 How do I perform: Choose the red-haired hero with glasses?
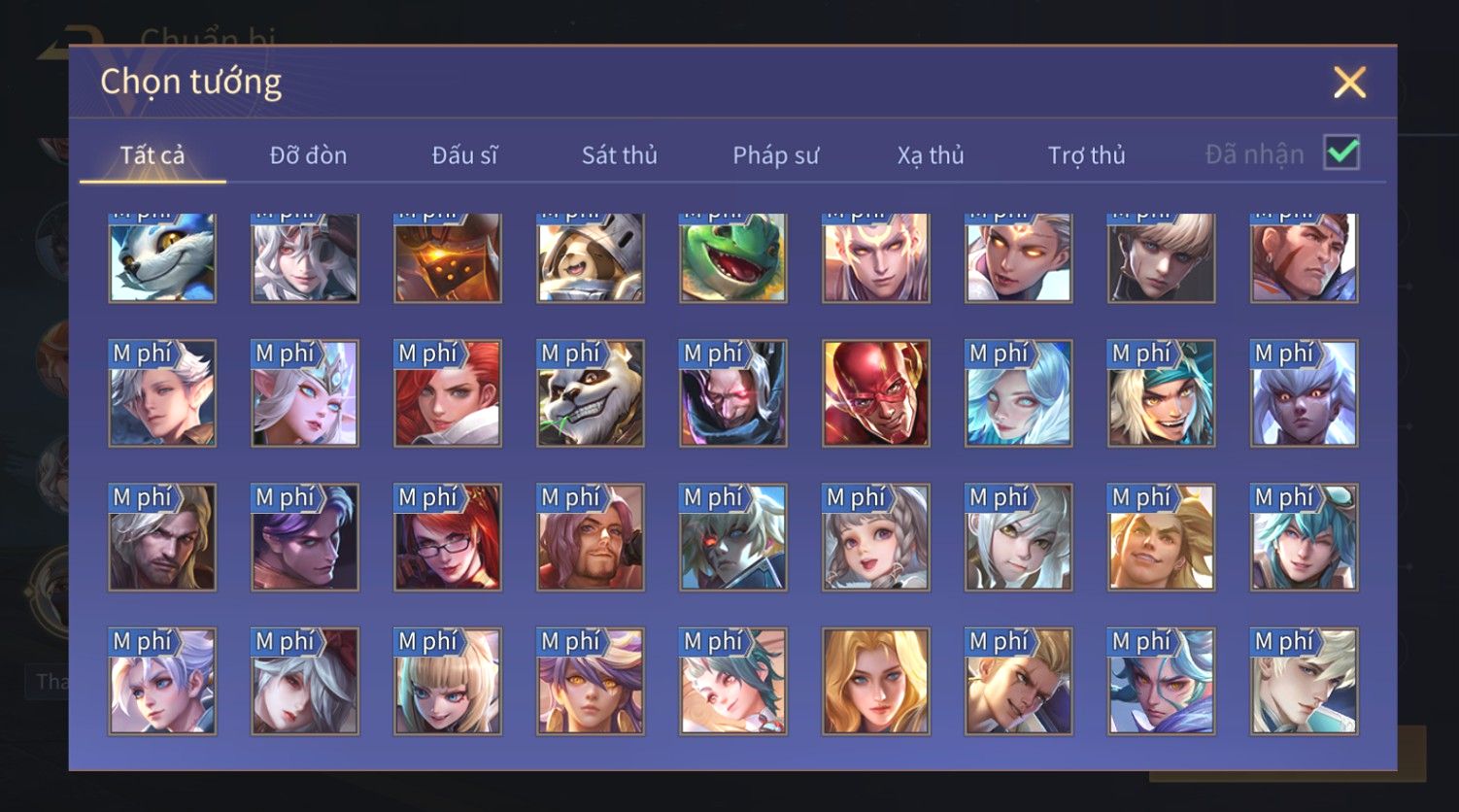click(447, 537)
